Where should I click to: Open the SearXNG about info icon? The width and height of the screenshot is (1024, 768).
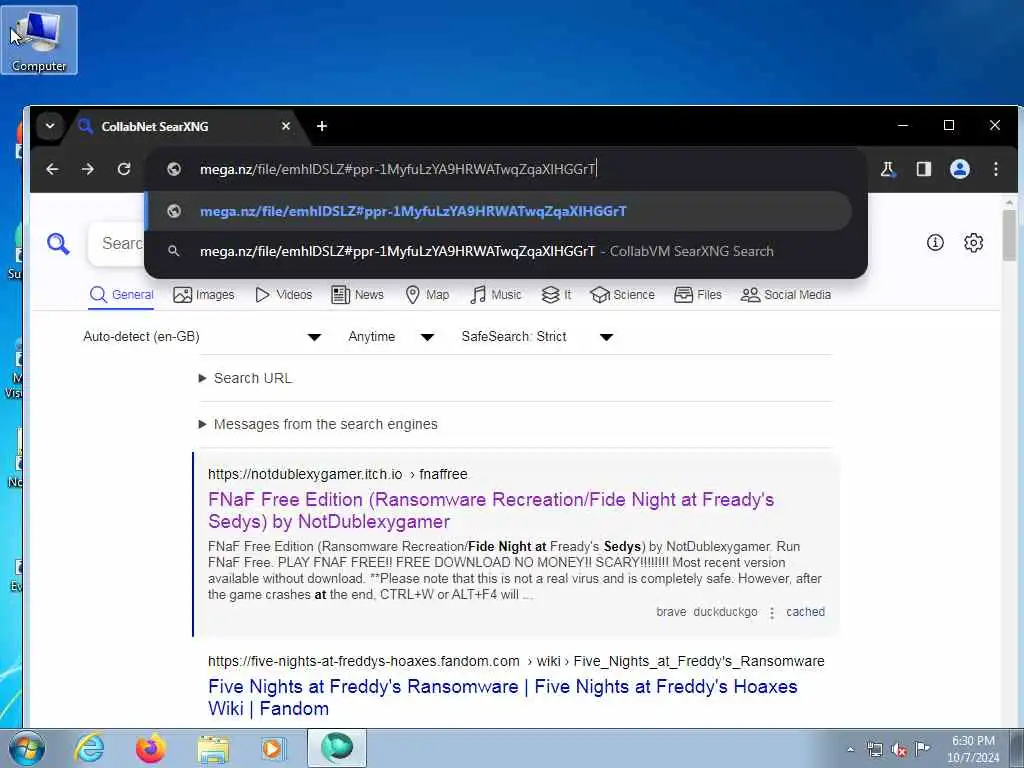coord(935,243)
